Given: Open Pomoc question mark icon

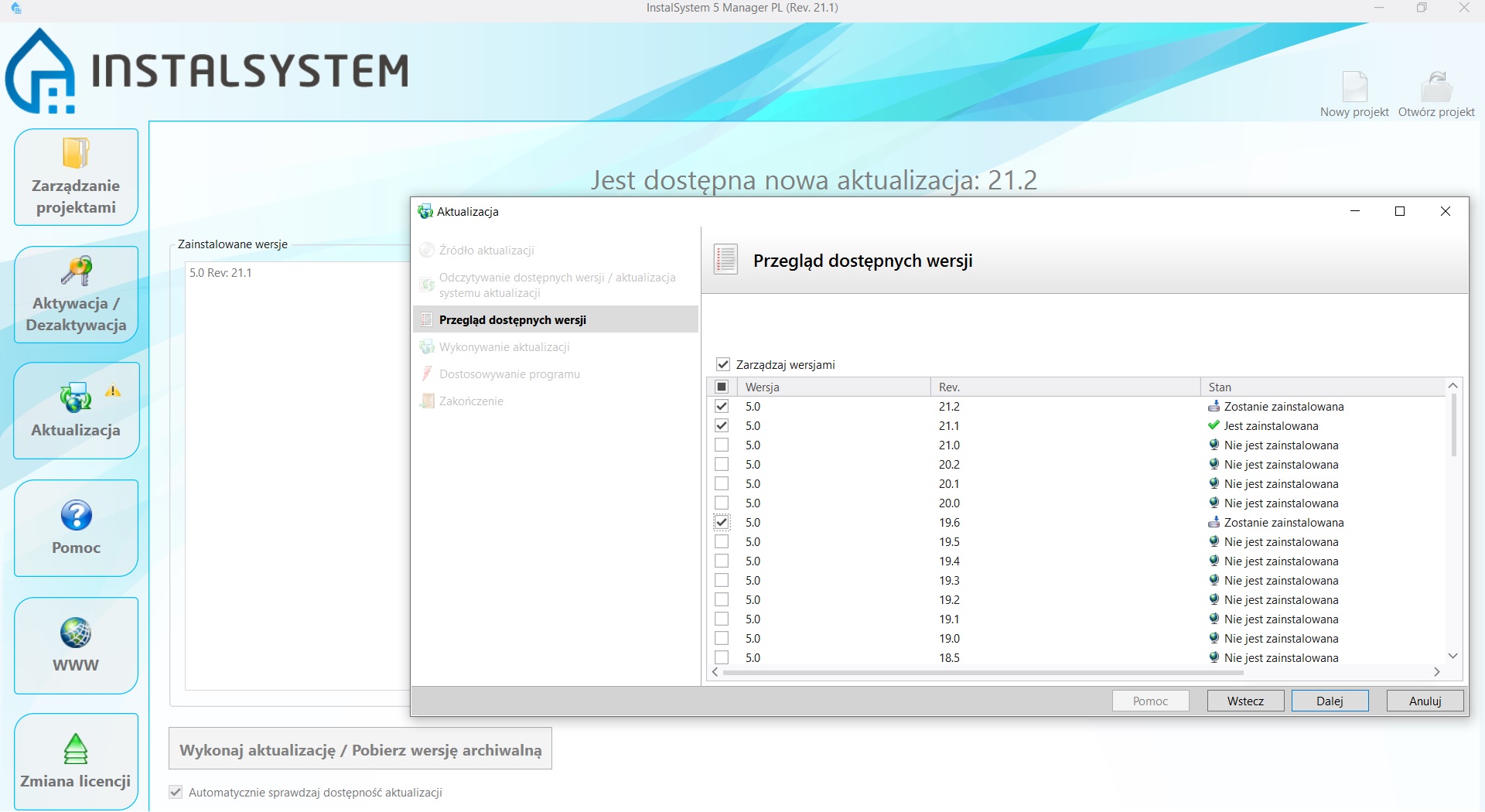Looking at the screenshot, I should pos(76,515).
